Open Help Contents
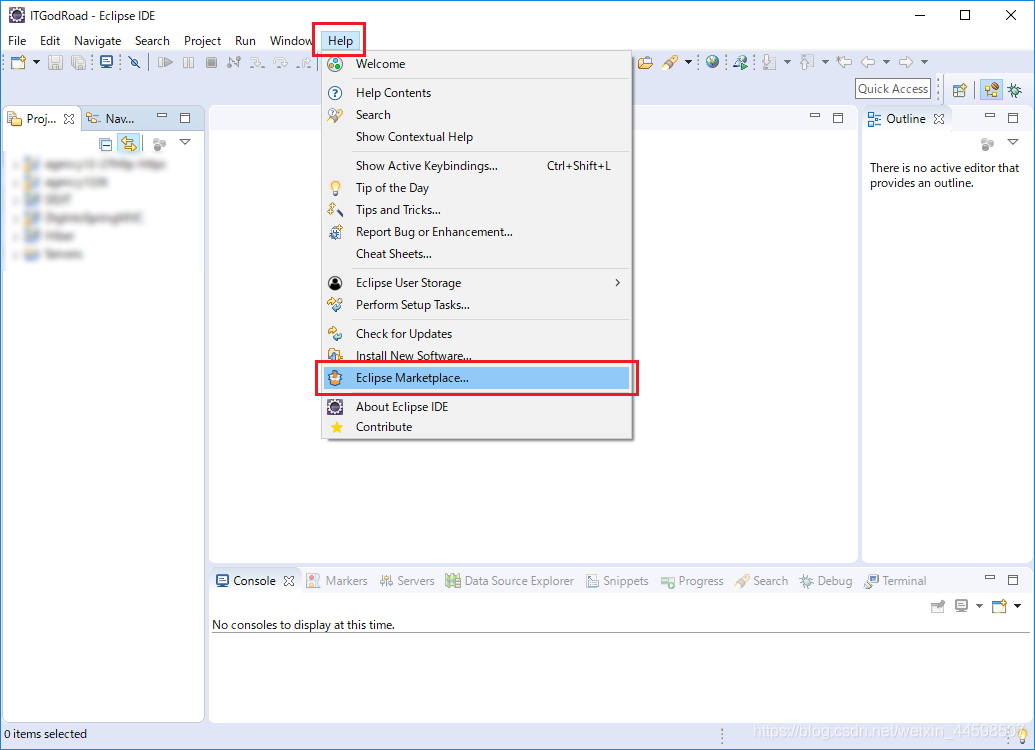The height and width of the screenshot is (750, 1035). click(x=477, y=92)
